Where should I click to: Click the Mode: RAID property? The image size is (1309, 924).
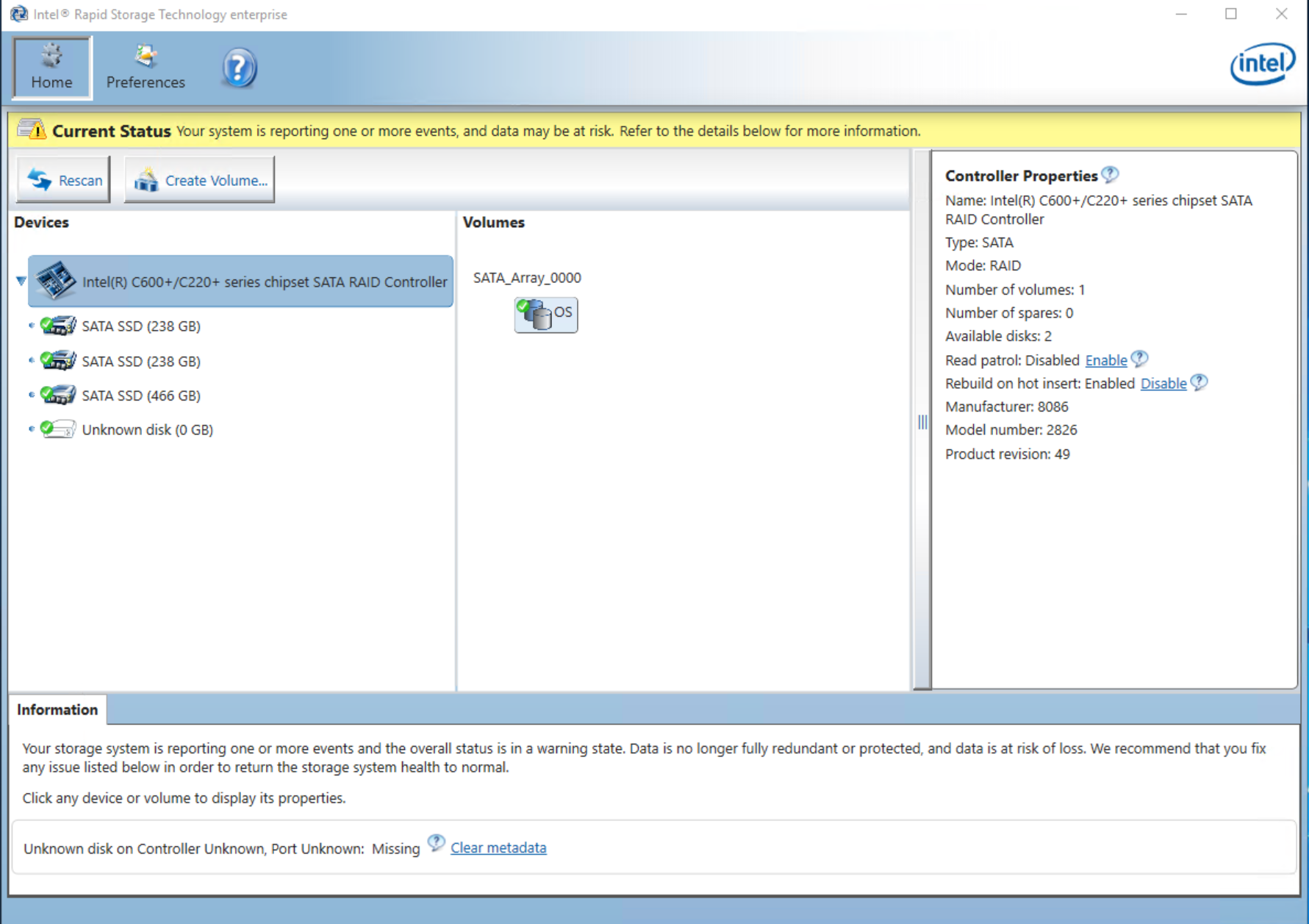[983, 265]
